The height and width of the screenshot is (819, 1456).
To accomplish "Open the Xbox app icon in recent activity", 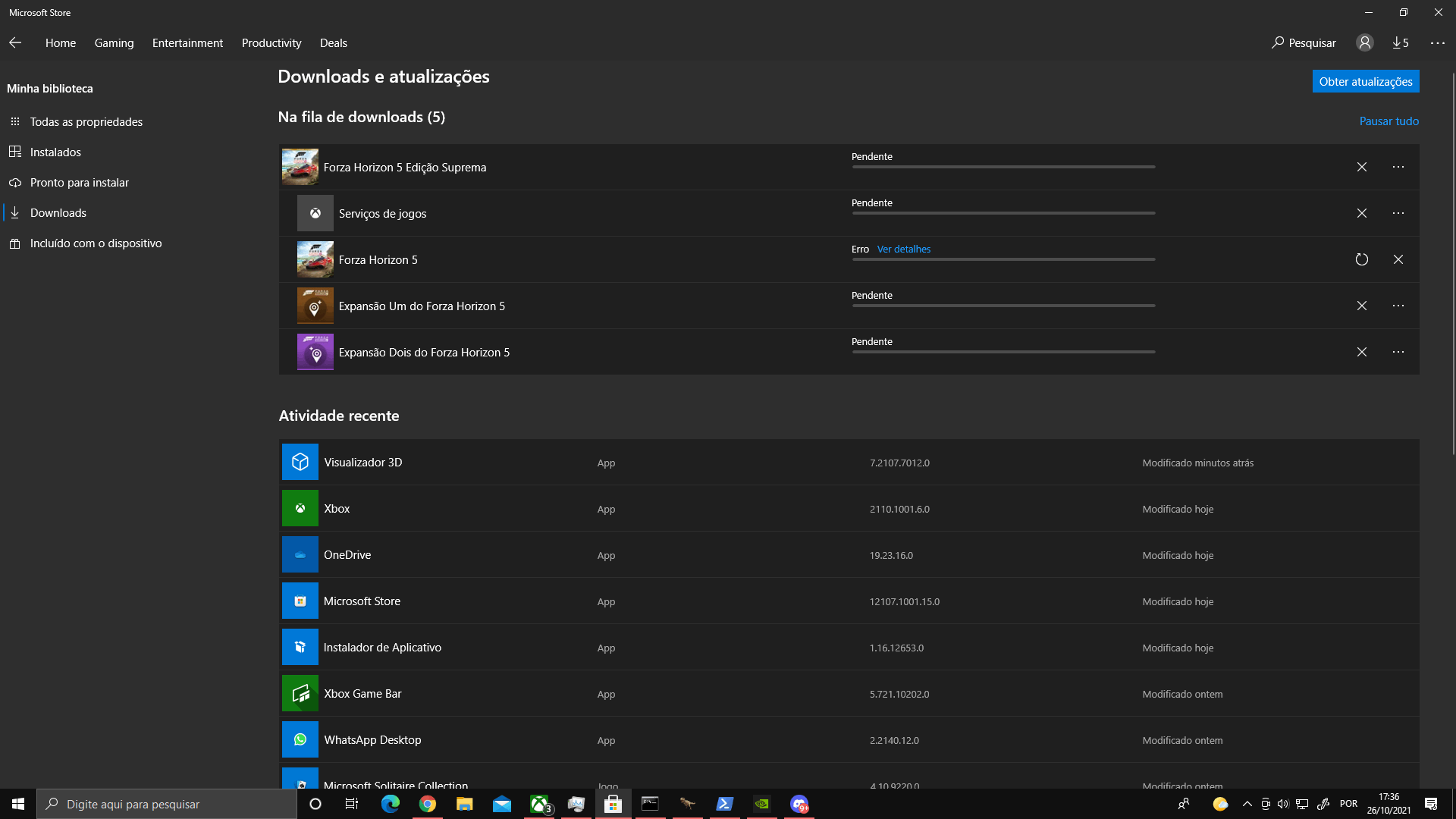I will [x=300, y=508].
